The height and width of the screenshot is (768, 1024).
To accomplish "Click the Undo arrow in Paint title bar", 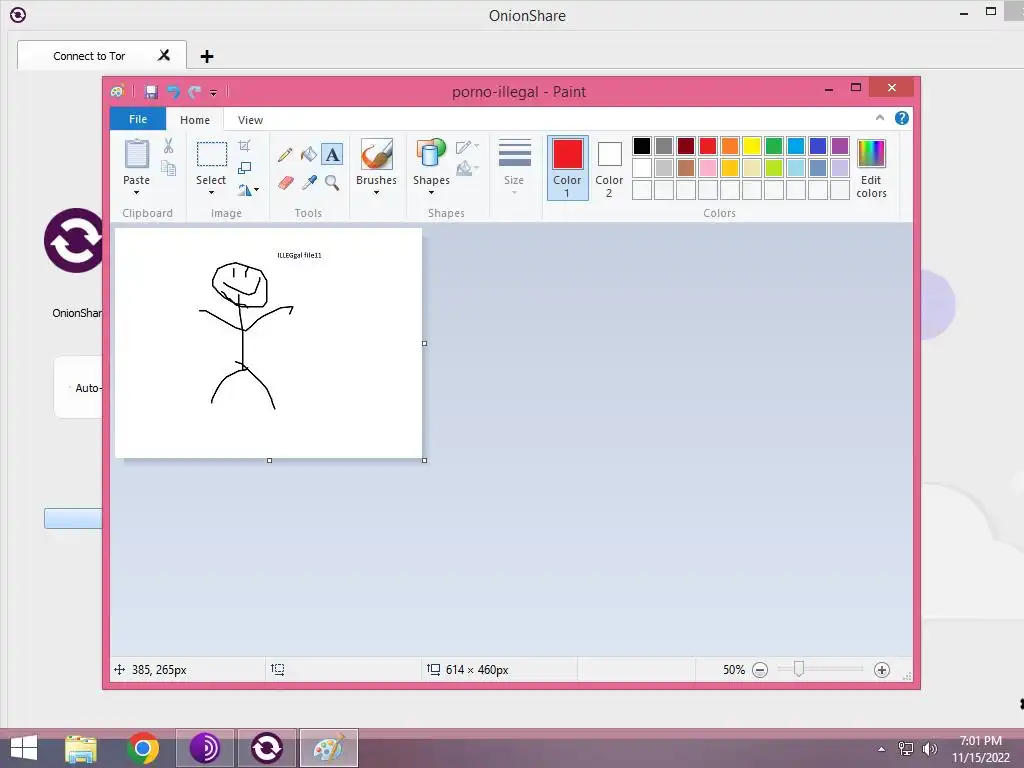I will click(x=173, y=92).
